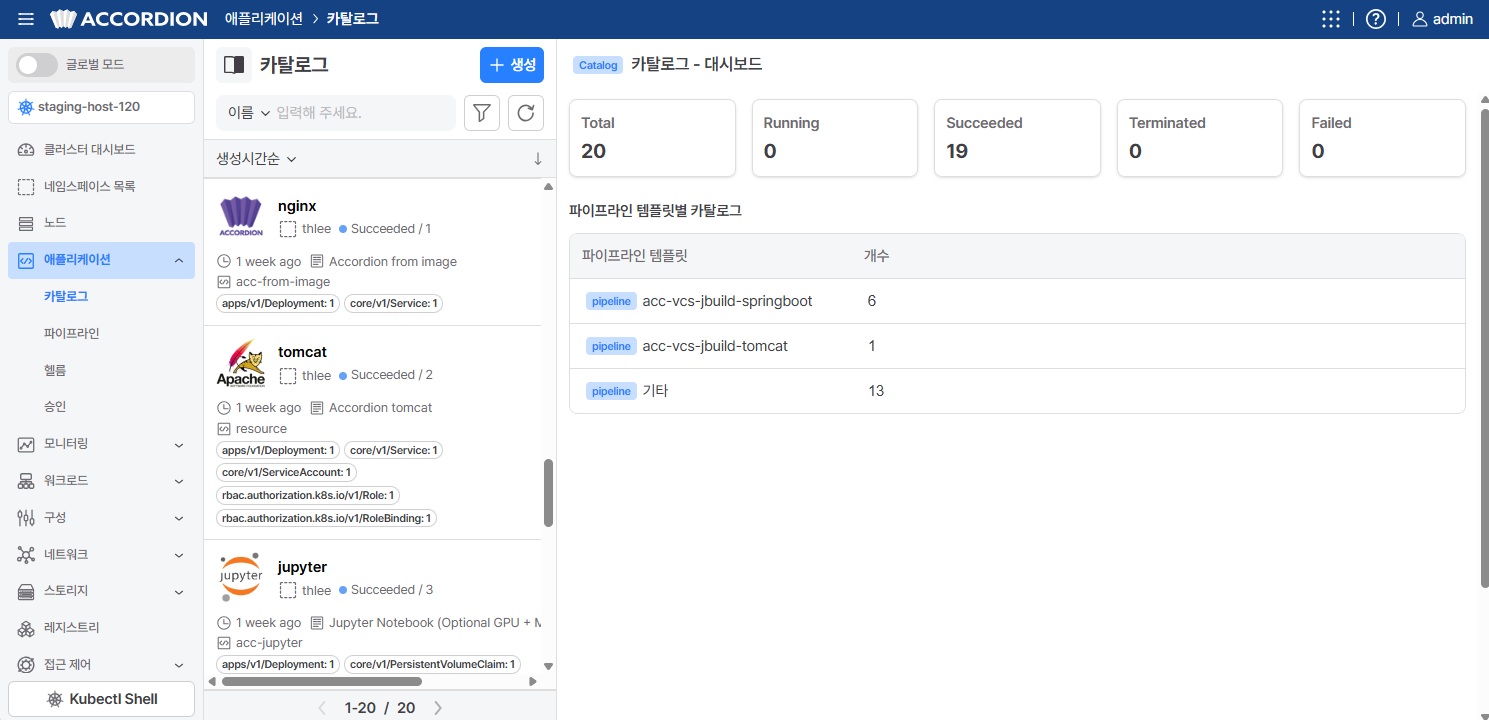Select the 기타 pipeline row
The height and width of the screenshot is (720, 1489).
(1017, 391)
